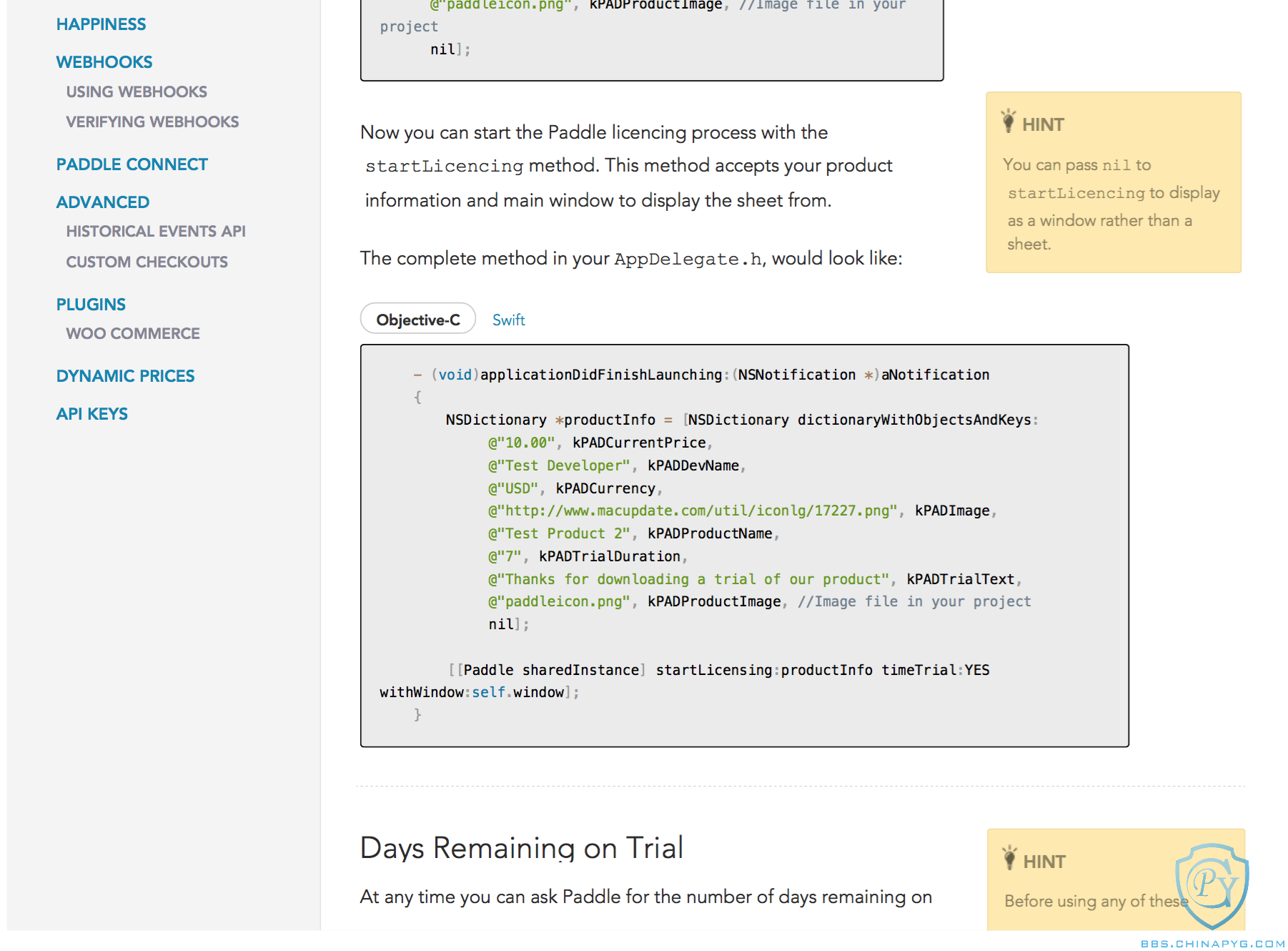Viewport: 1288px width, 951px height.
Task: Open PADDLE CONNECT section
Action: click(x=132, y=164)
